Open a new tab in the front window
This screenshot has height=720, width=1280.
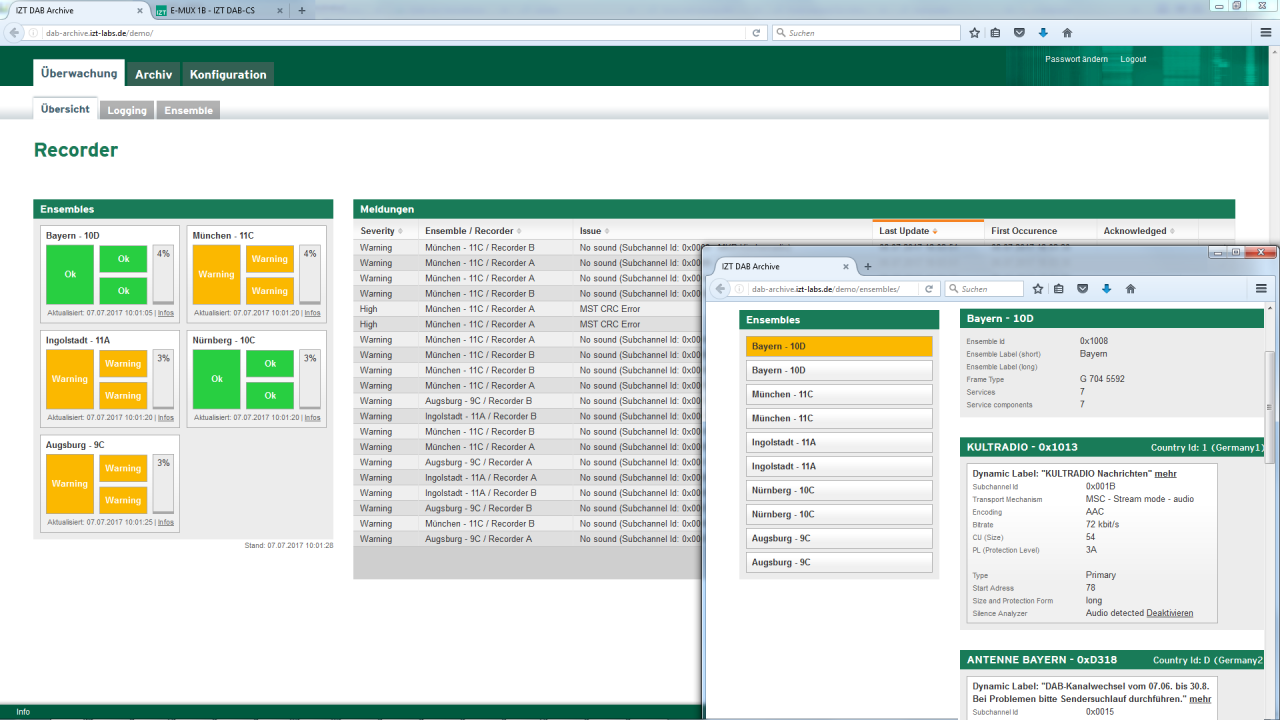[x=868, y=267]
